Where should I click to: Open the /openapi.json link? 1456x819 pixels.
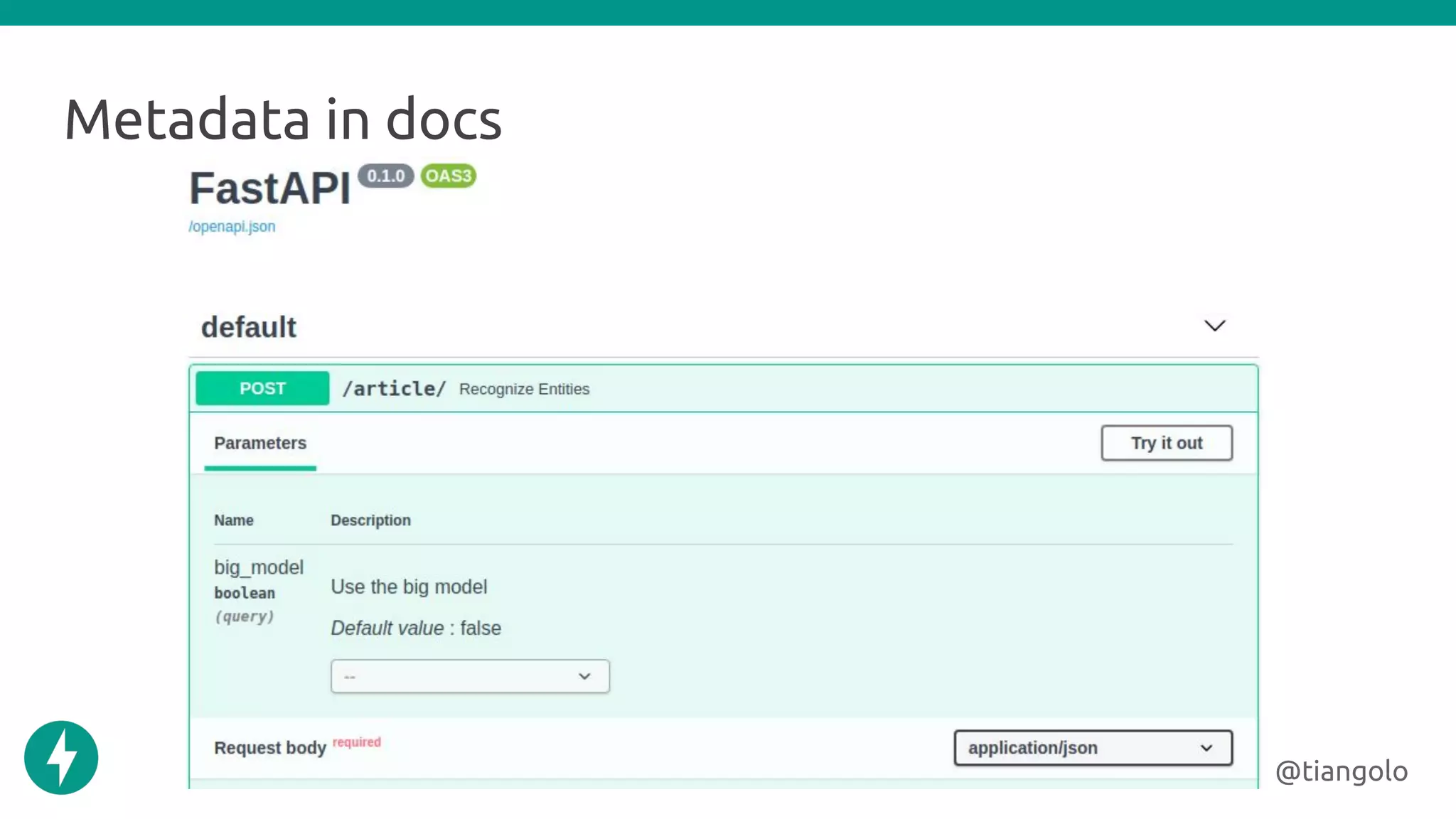tap(232, 227)
